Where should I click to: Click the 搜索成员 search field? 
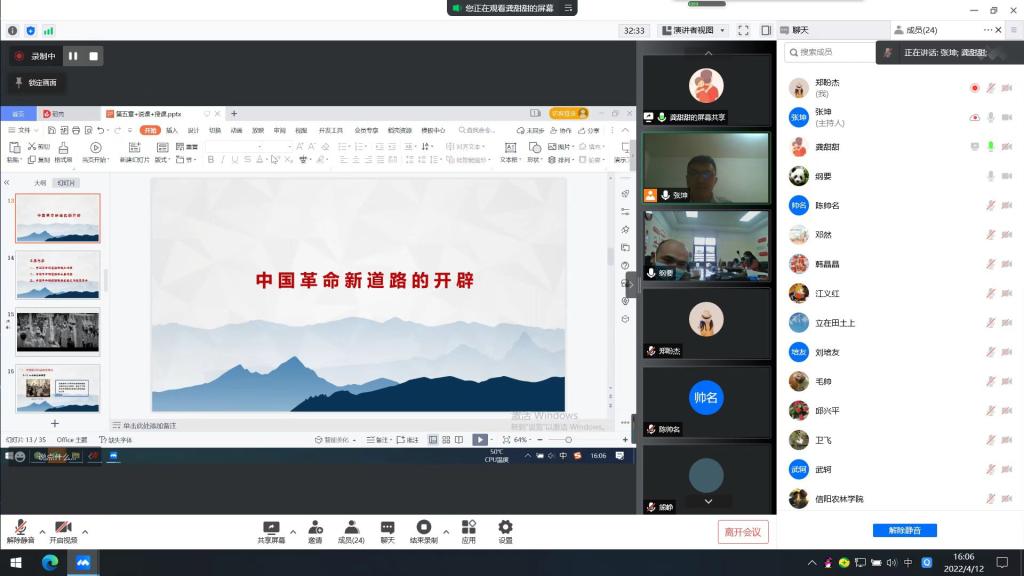coord(832,52)
